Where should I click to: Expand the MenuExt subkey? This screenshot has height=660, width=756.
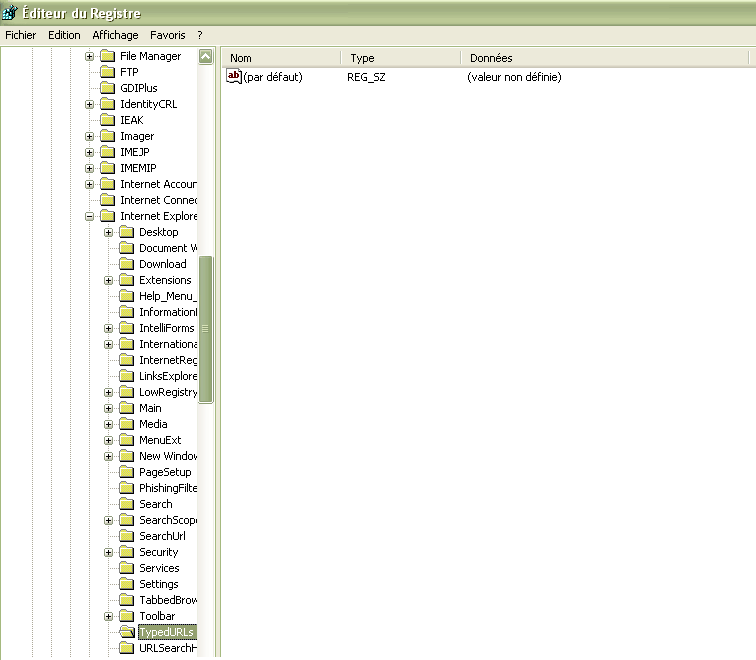[108, 440]
